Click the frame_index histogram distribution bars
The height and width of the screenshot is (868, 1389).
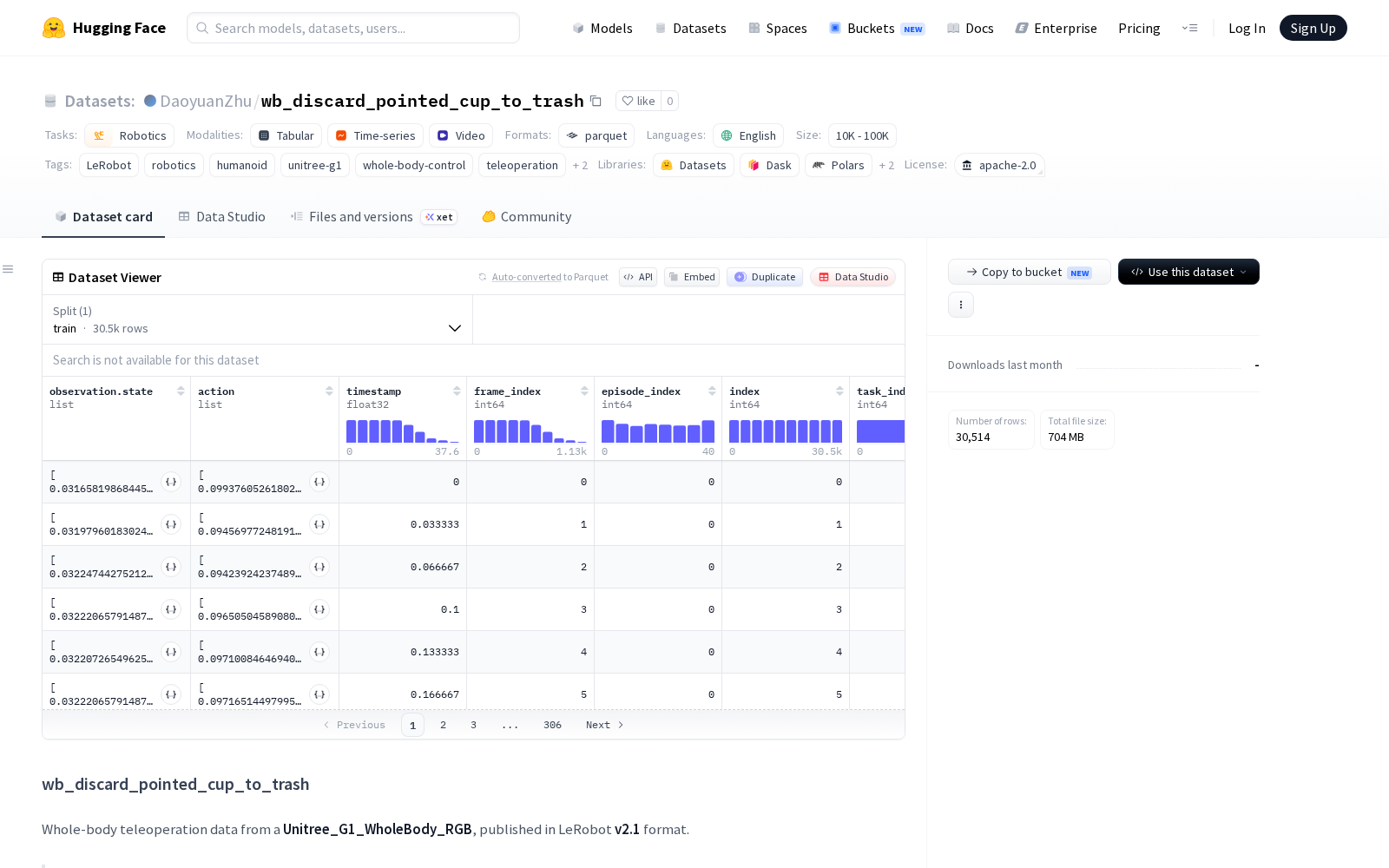[x=530, y=431]
